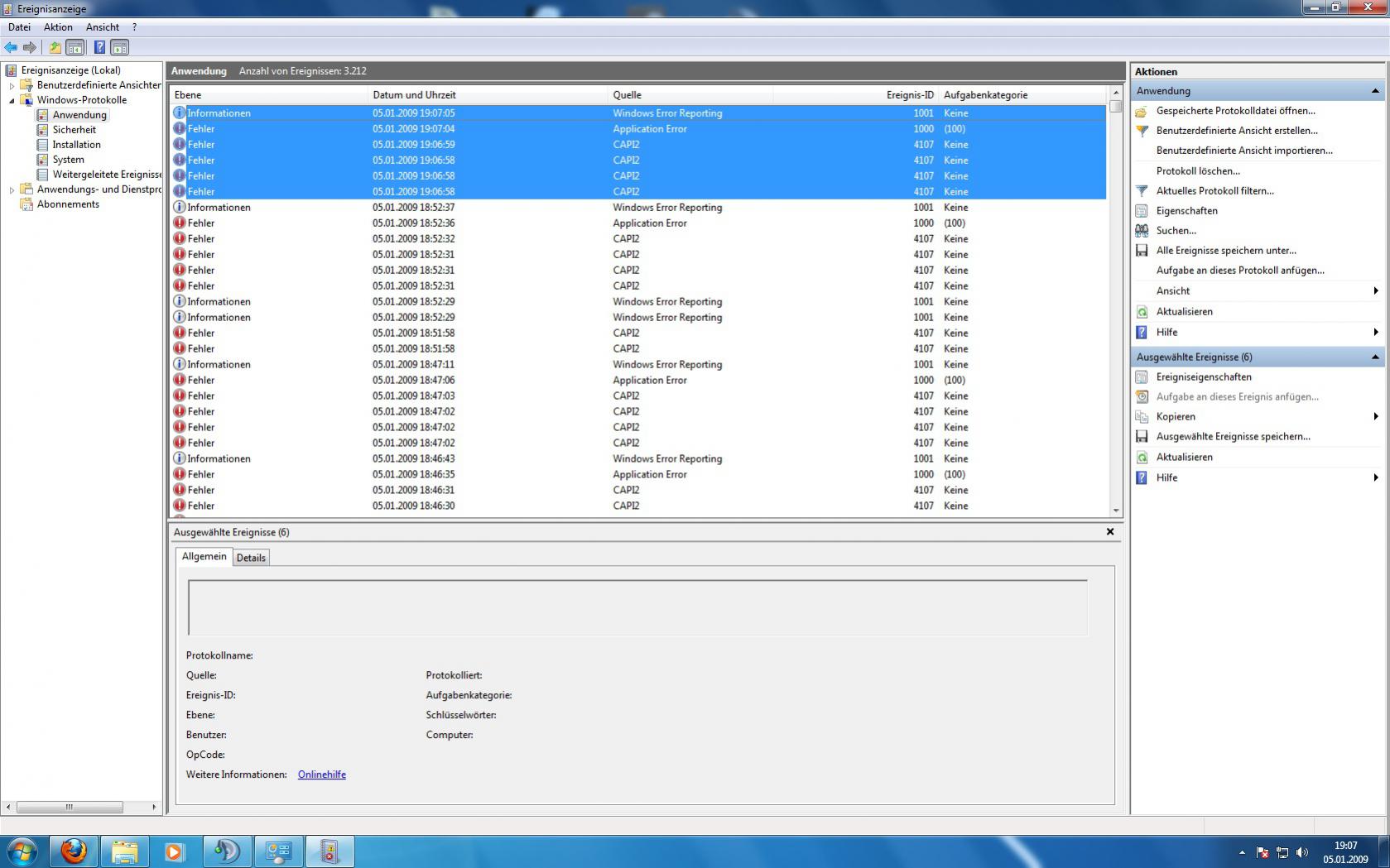1390x868 pixels.
Task: Select the Application Error event at 18:46:35
Action: 637,475
